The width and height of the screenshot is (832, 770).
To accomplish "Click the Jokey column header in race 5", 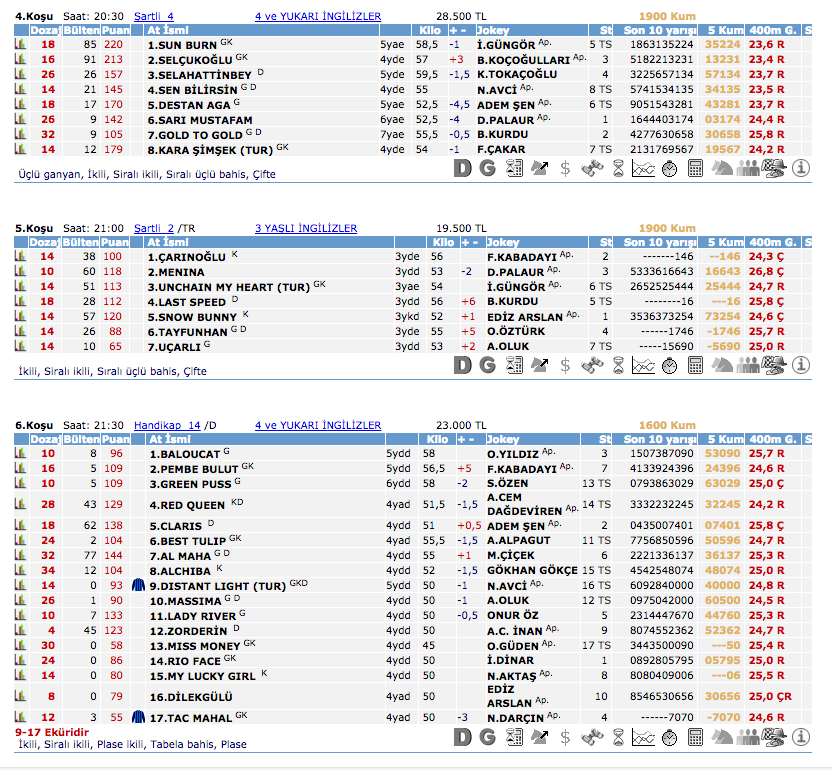I will [x=504, y=243].
